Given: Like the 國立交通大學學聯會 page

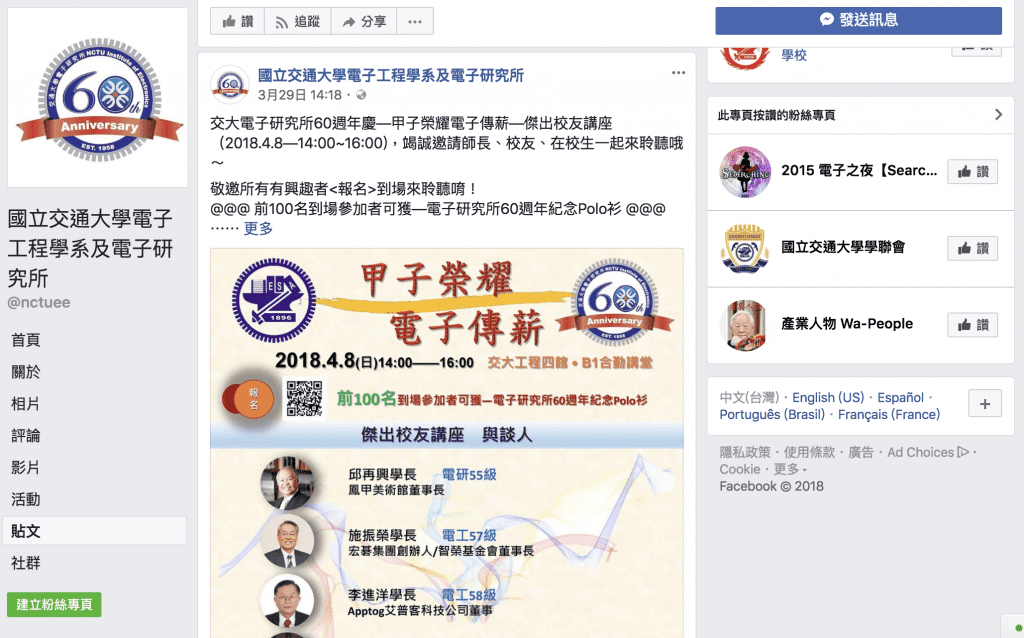Looking at the screenshot, I should (972, 248).
